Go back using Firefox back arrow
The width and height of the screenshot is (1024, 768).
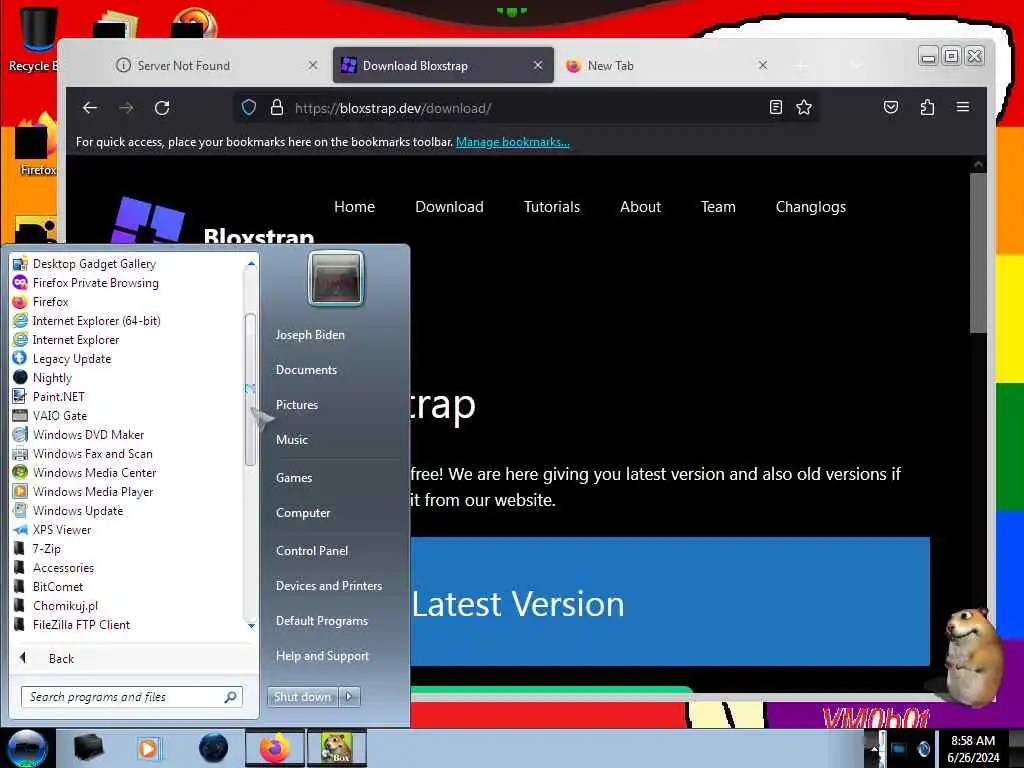coord(89,108)
